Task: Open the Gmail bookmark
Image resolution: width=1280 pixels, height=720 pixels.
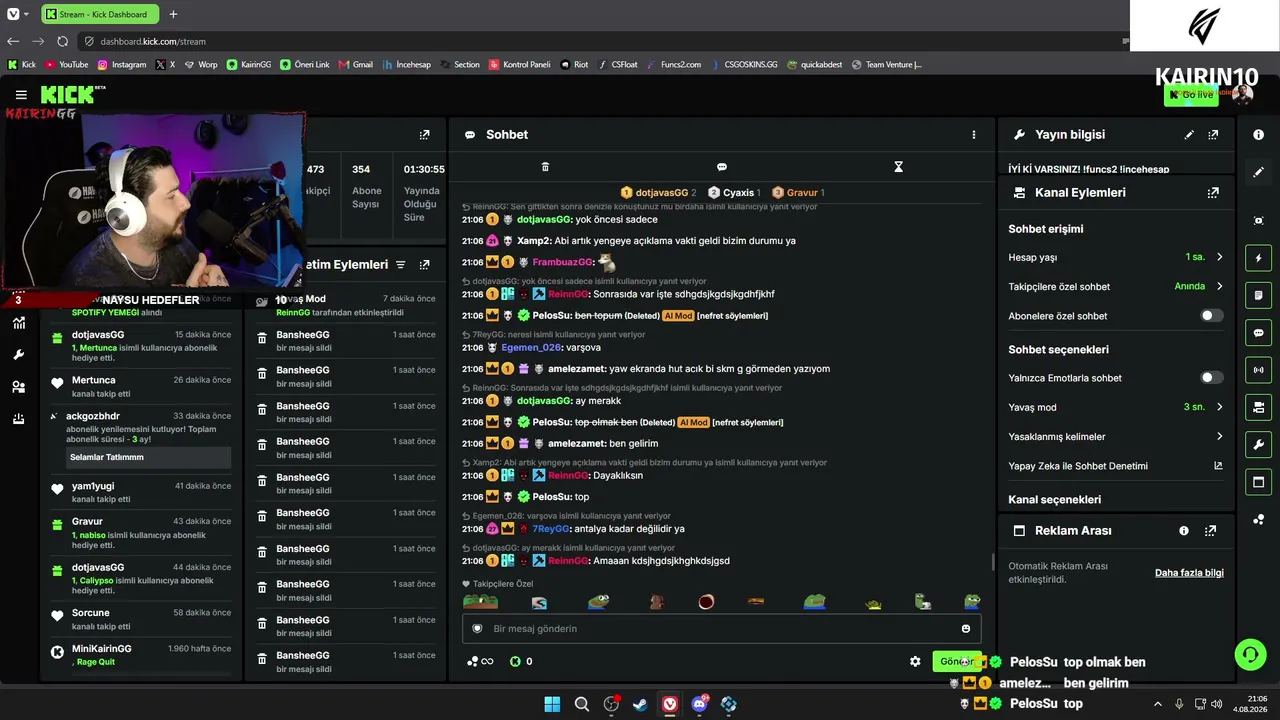Action: pyautogui.click(x=355, y=64)
